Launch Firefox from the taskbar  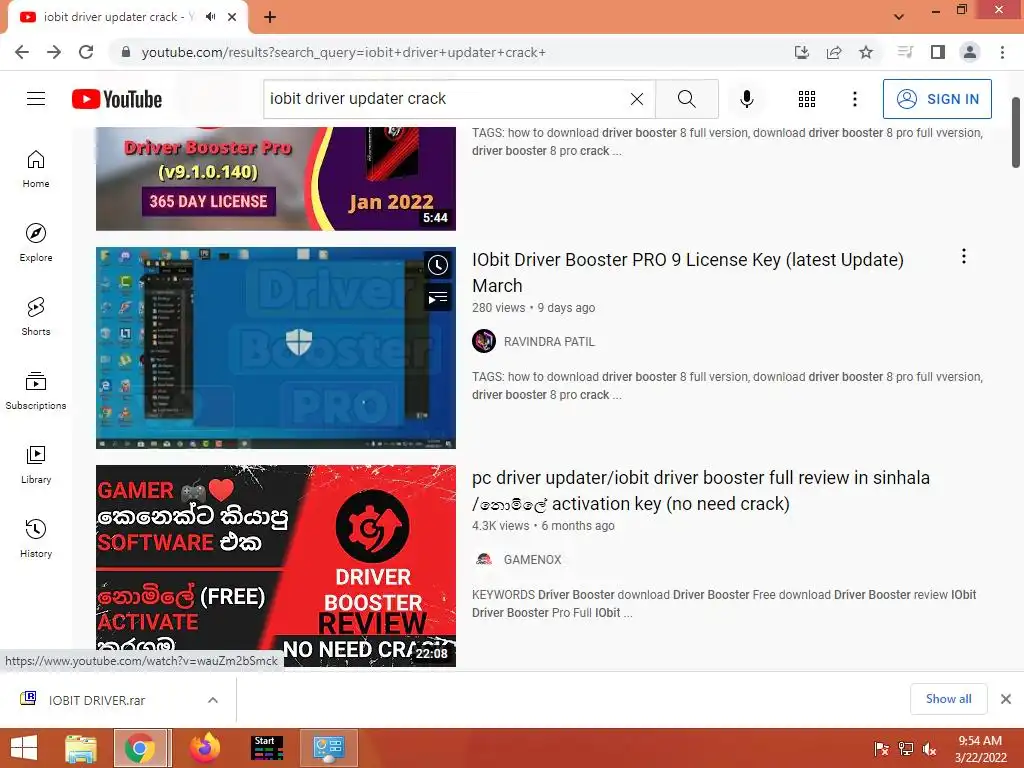204,748
